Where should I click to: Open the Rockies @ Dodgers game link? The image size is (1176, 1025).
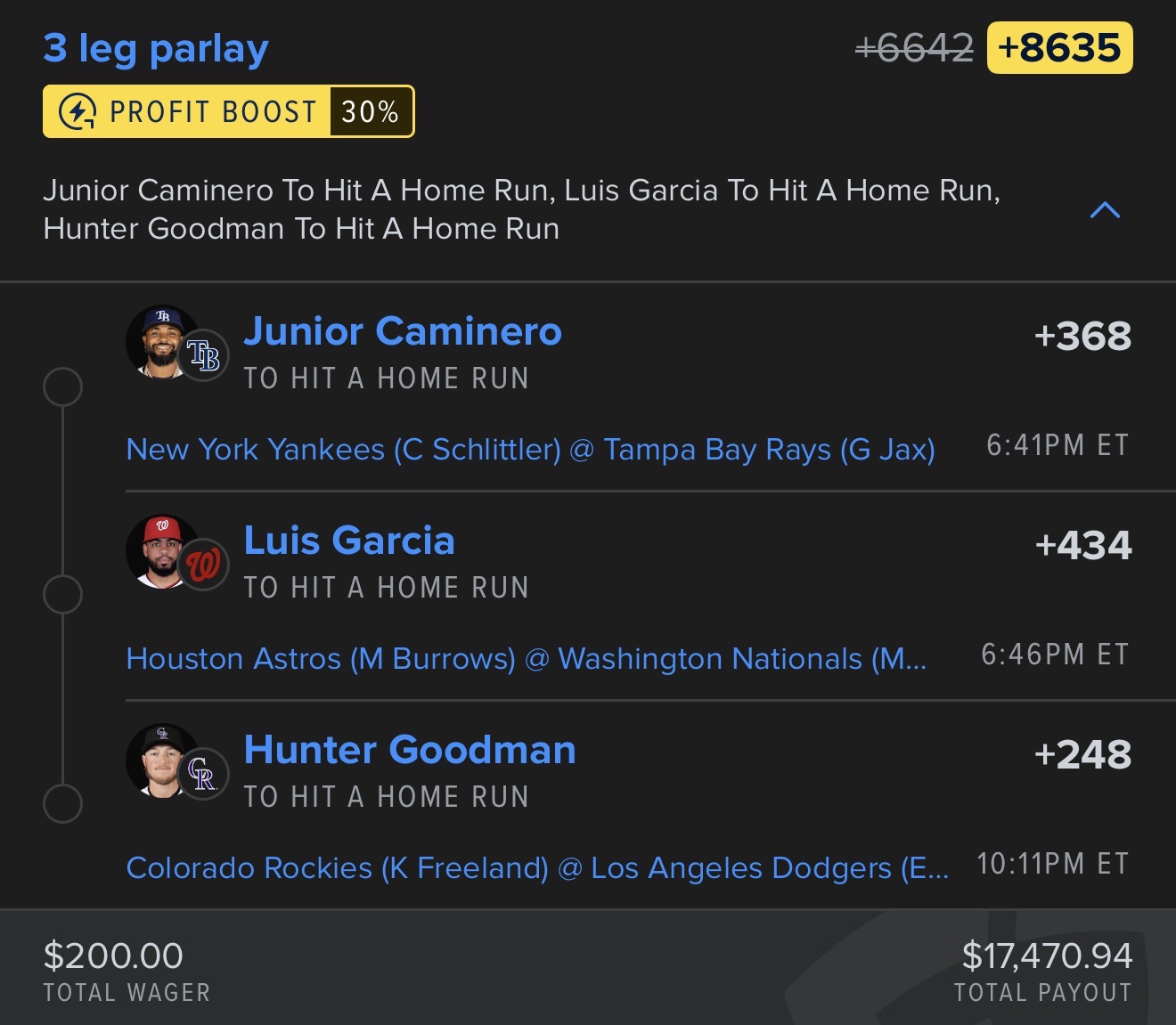pos(537,868)
